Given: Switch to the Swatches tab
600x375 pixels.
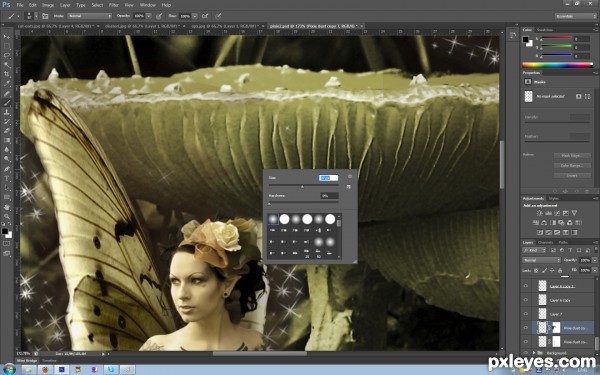Looking at the screenshot, I should [x=545, y=30].
